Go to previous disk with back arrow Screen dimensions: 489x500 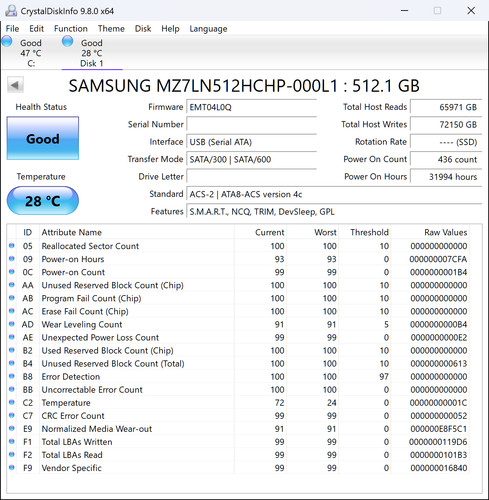(15, 85)
